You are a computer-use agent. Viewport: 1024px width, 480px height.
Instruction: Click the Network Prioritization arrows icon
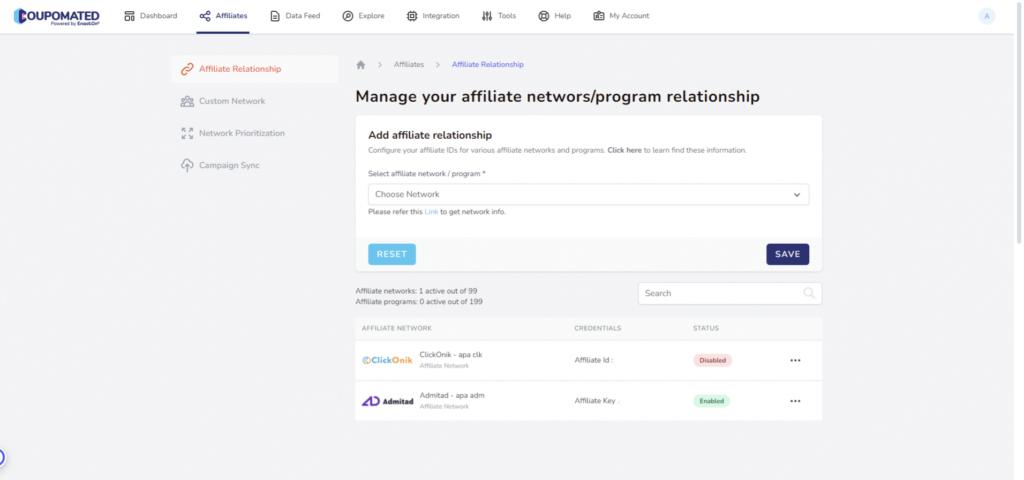[x=187, y=133]
